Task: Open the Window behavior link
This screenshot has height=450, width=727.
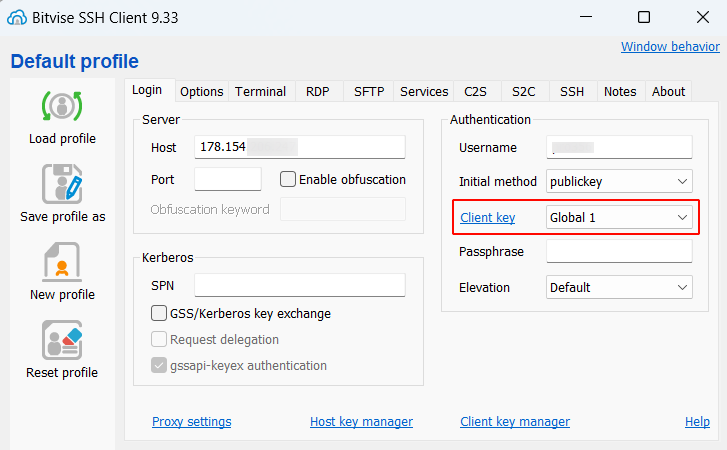Action: pos(669,47)
